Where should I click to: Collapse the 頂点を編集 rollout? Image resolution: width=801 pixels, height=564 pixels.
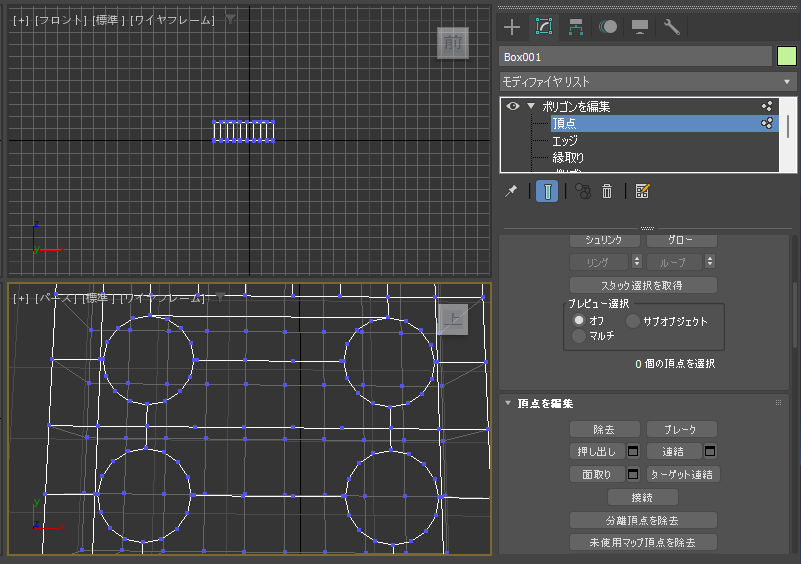click(x=508, y=403)
